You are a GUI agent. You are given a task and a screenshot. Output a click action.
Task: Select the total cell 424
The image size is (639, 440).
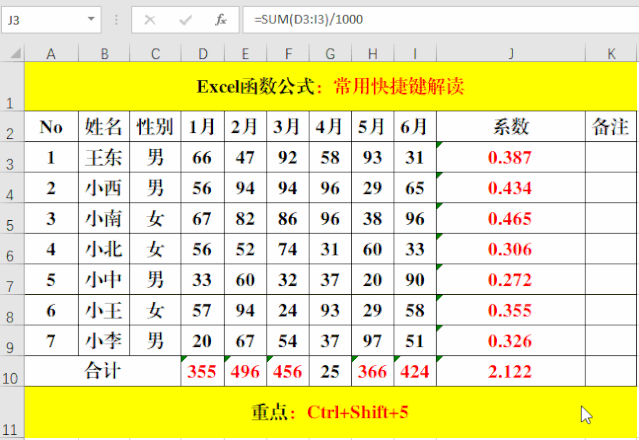click(415, 371)
